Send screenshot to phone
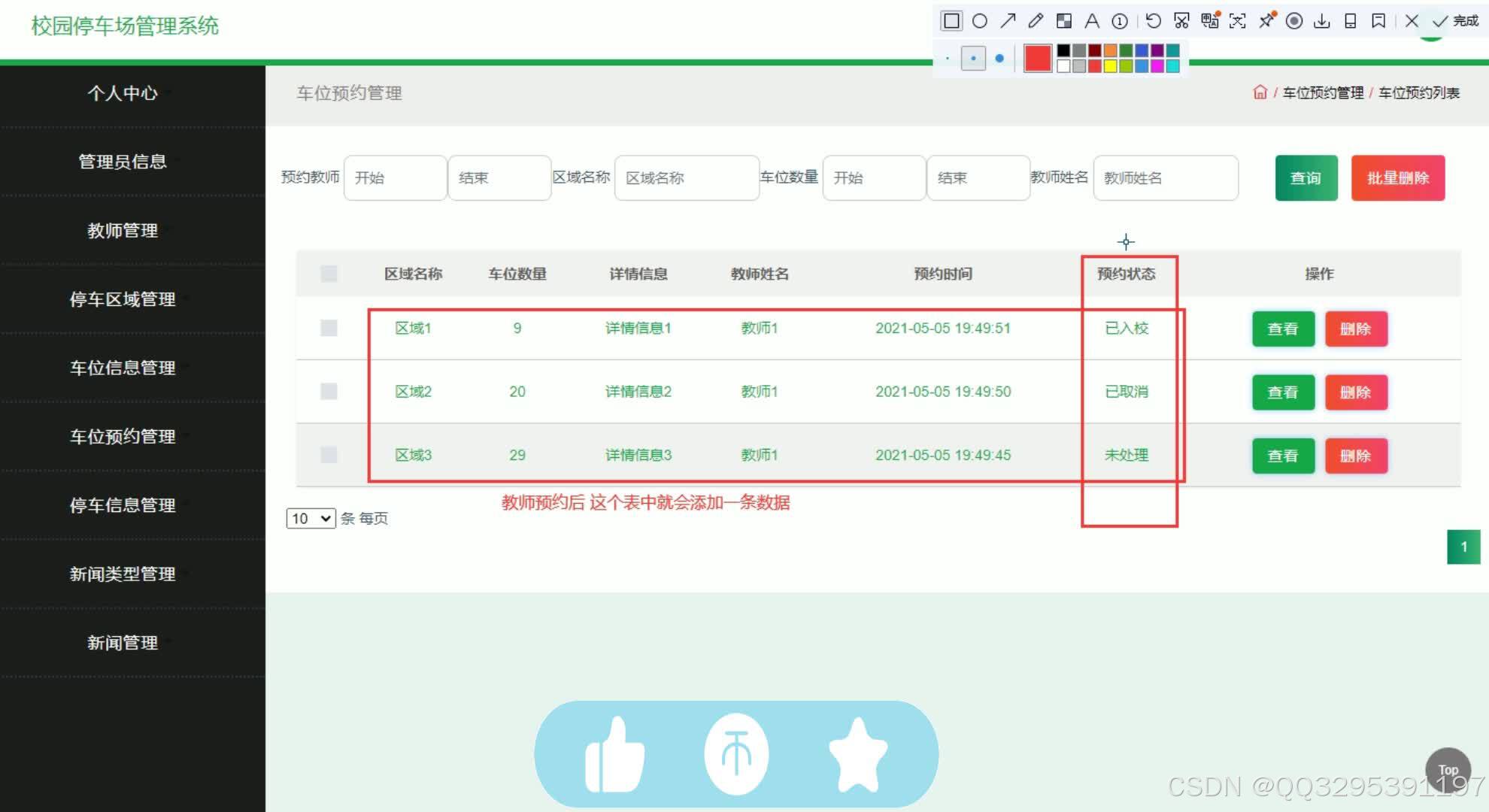 tap(1351, 21)
